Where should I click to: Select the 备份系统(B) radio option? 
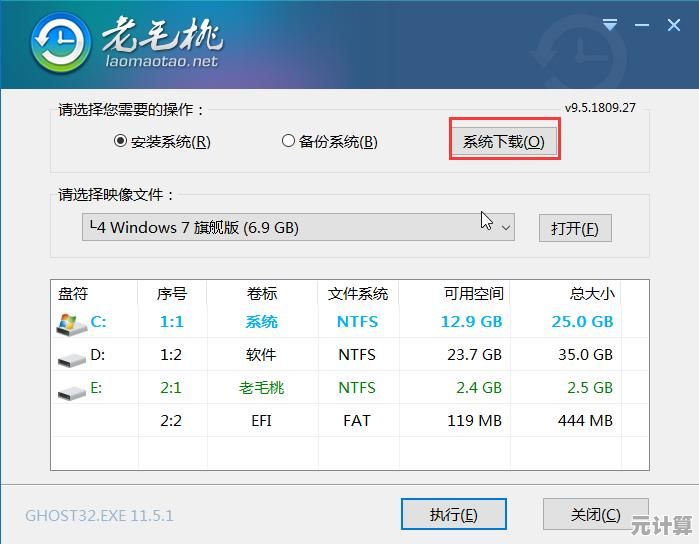click(x=289, y=141)
